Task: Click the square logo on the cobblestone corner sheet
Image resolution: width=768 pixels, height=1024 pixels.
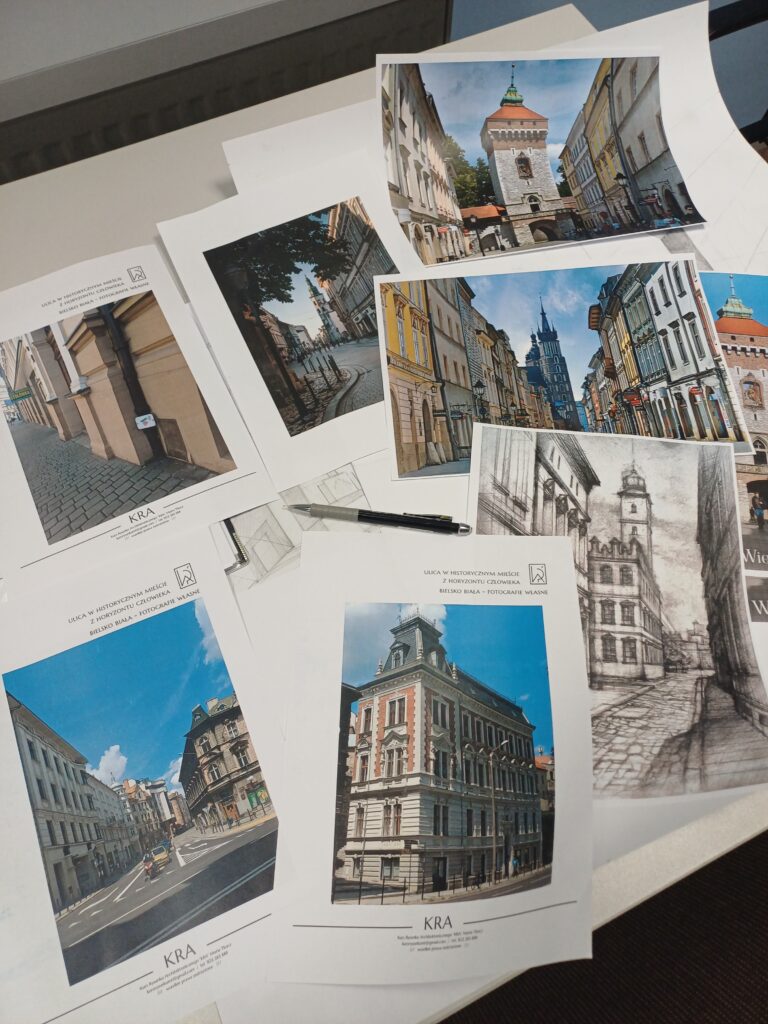Action: pos(136,274)
